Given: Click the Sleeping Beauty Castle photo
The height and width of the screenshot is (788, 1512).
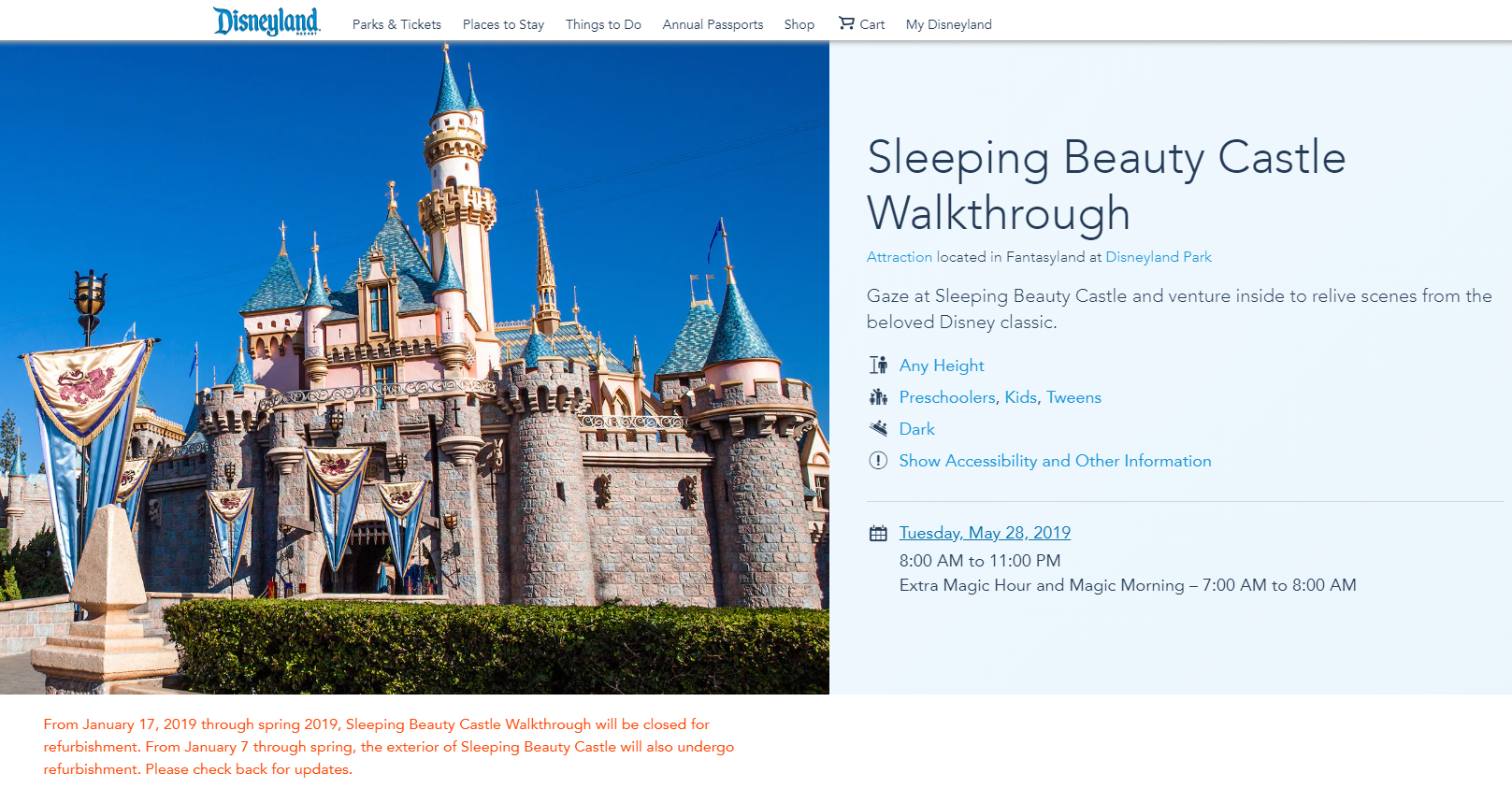Looking at the screenshot, I should point(414,367).
